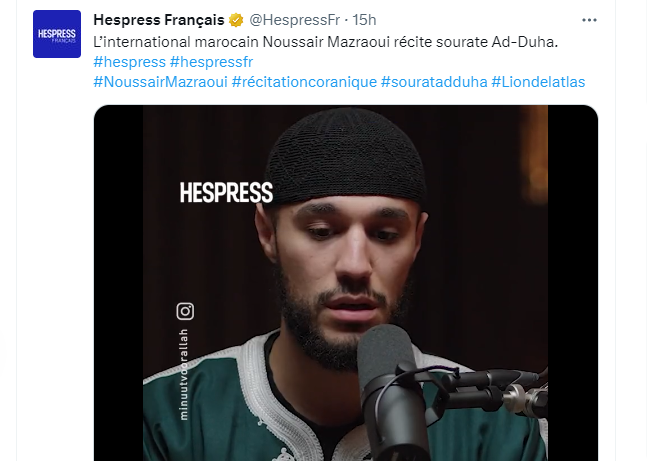Play the embedded tweet video
The image size is (647, 461).
[x=346, y=283]
